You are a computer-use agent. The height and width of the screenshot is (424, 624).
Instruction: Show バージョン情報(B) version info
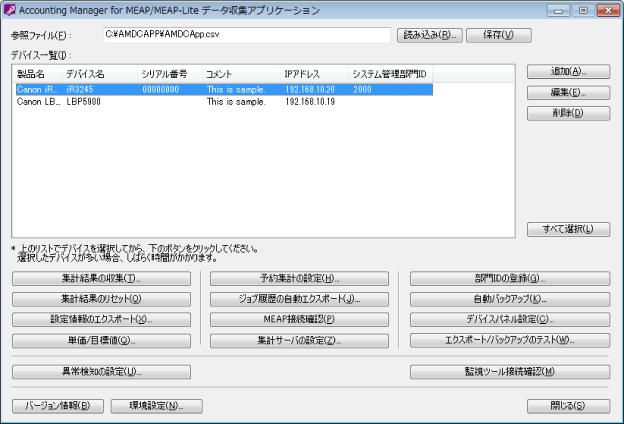click(x=57, y=406)
